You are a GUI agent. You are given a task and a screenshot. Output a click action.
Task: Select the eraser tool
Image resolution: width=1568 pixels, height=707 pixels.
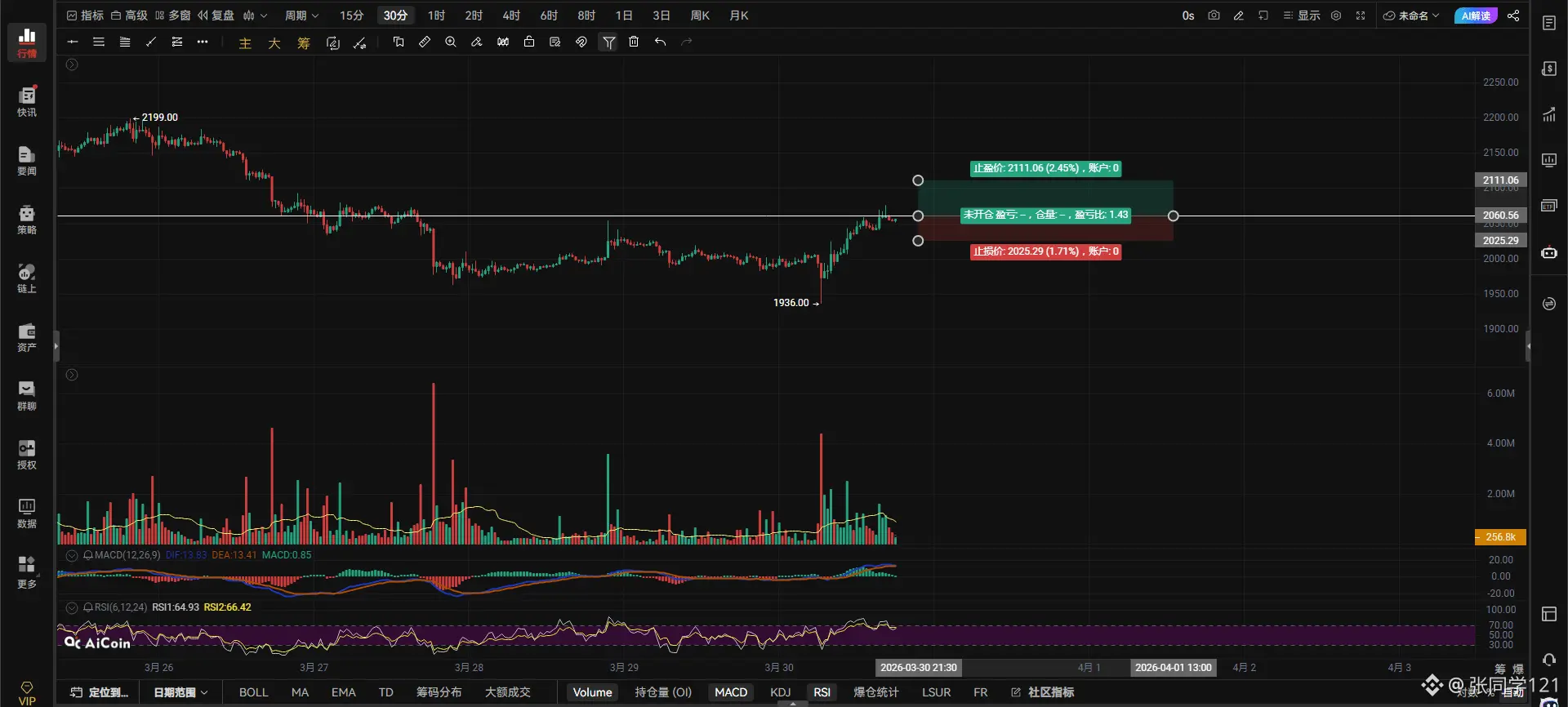[477, 42]
